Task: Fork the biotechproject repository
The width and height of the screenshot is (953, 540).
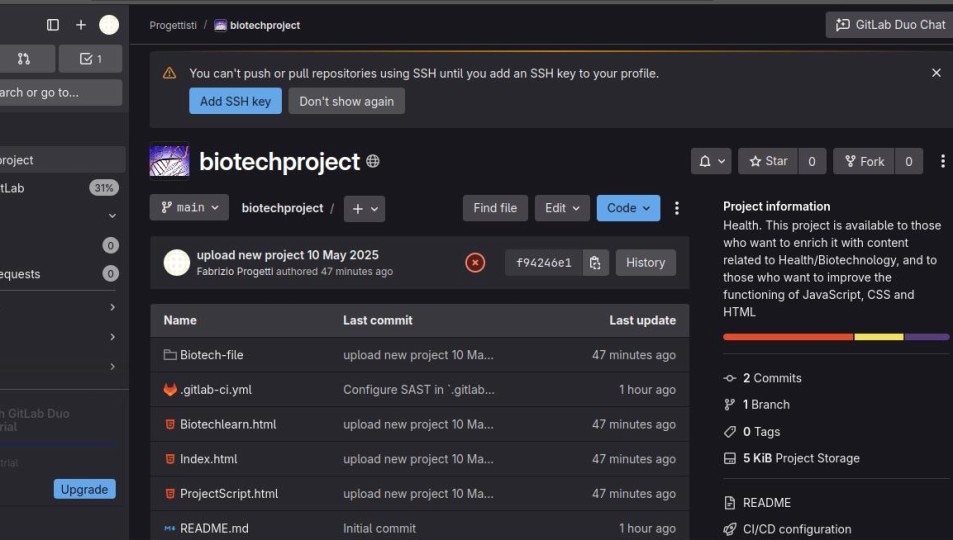Action: point(864,161)
